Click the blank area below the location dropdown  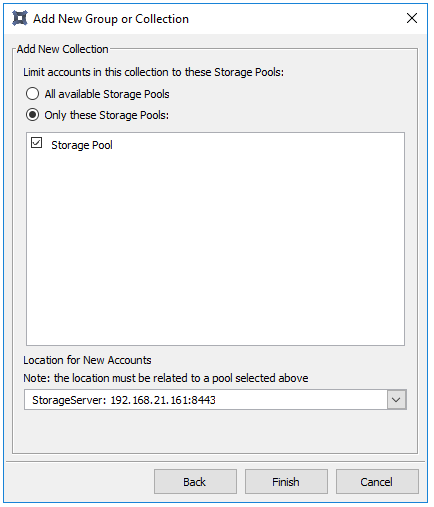click(215, 431)
